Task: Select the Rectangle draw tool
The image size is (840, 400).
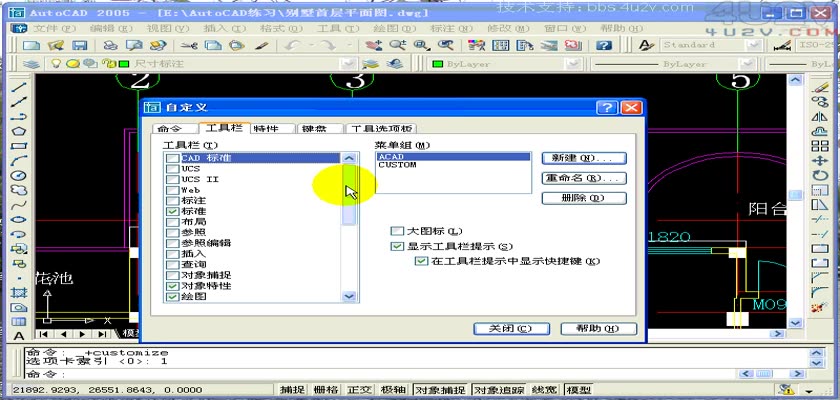Action: [x=19, y=146]
